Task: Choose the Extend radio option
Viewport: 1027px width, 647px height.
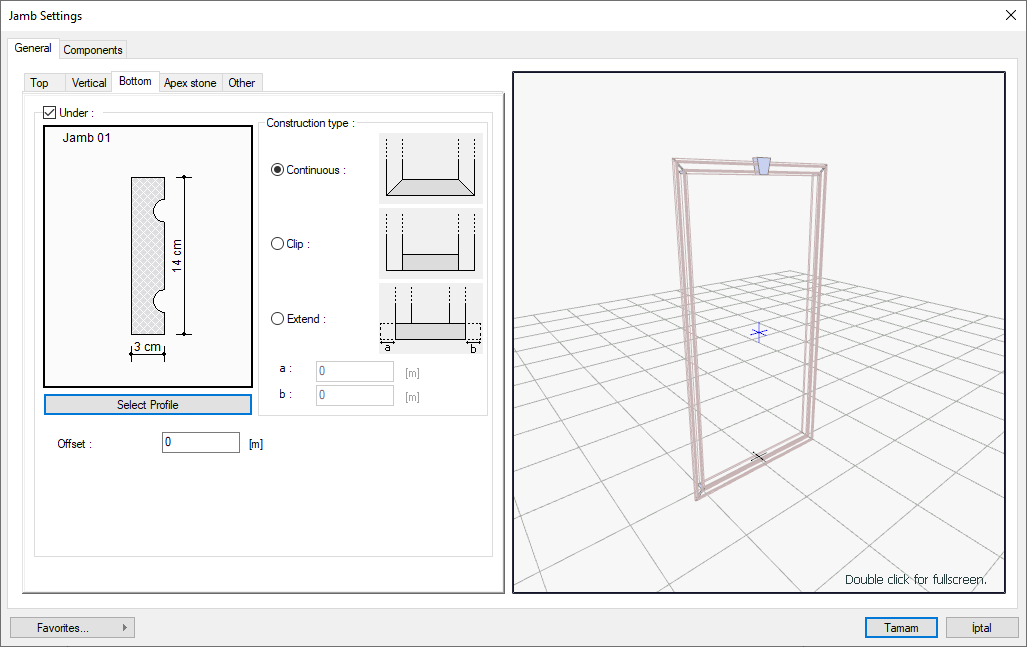Action: 278,319
